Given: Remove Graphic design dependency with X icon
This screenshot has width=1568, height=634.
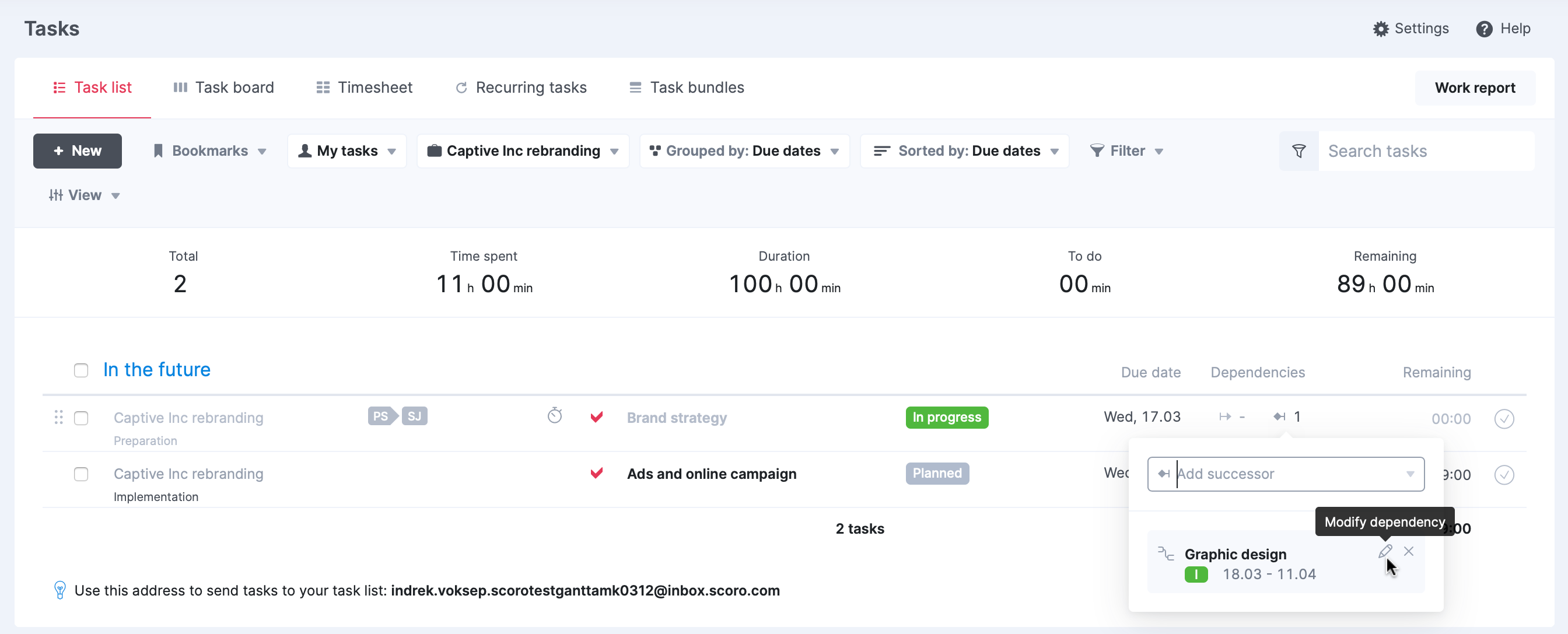Looking at the screenshot, I should point(1409,551).
